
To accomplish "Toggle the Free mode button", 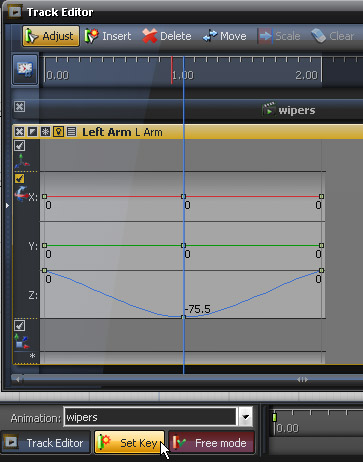I will (211, 443).
